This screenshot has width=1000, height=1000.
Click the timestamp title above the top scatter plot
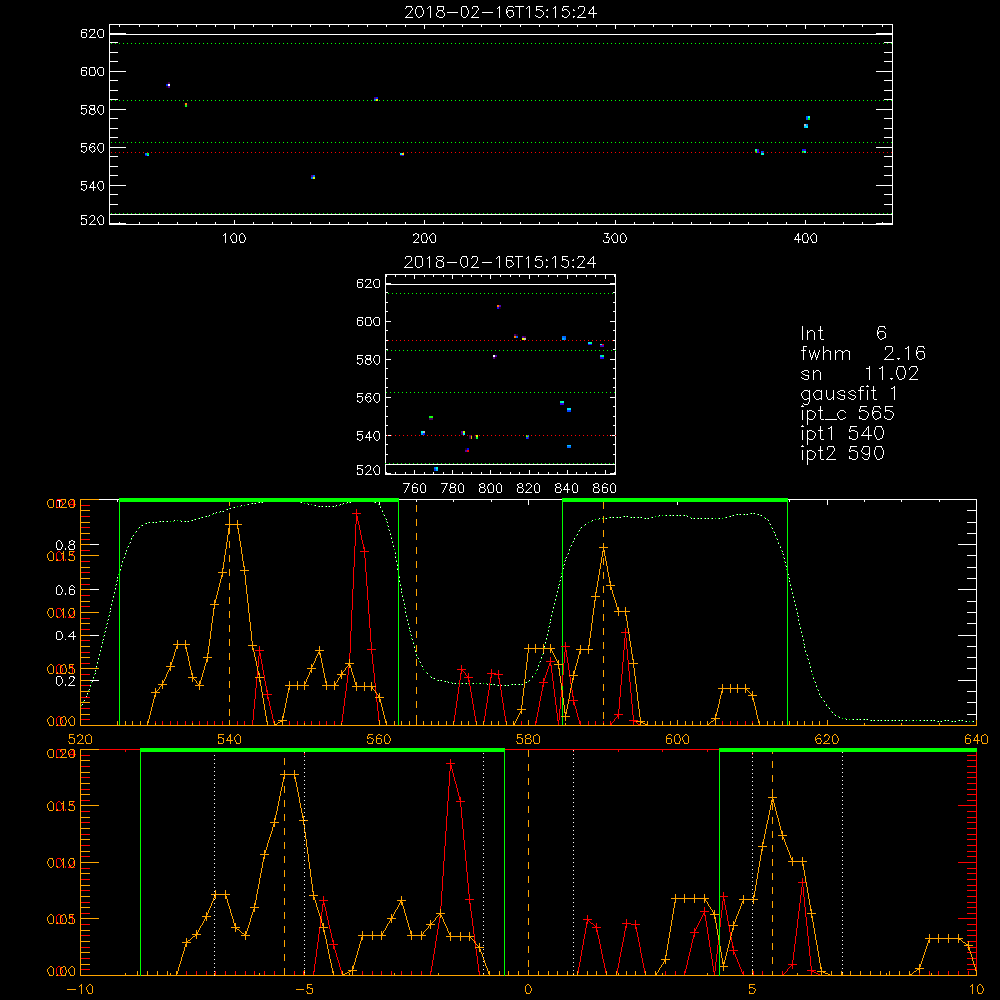(x=501, y=12)
